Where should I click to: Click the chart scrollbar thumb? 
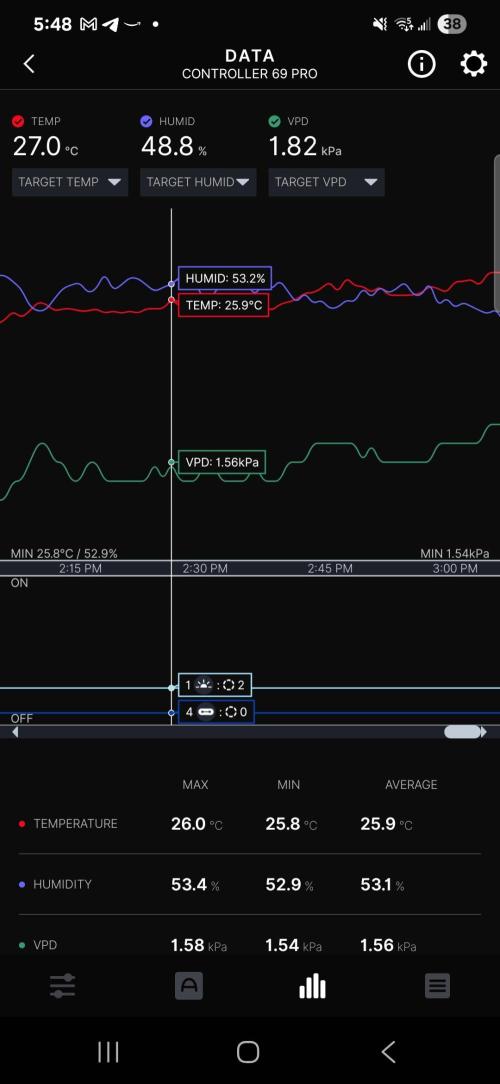[x=463, y=732]
